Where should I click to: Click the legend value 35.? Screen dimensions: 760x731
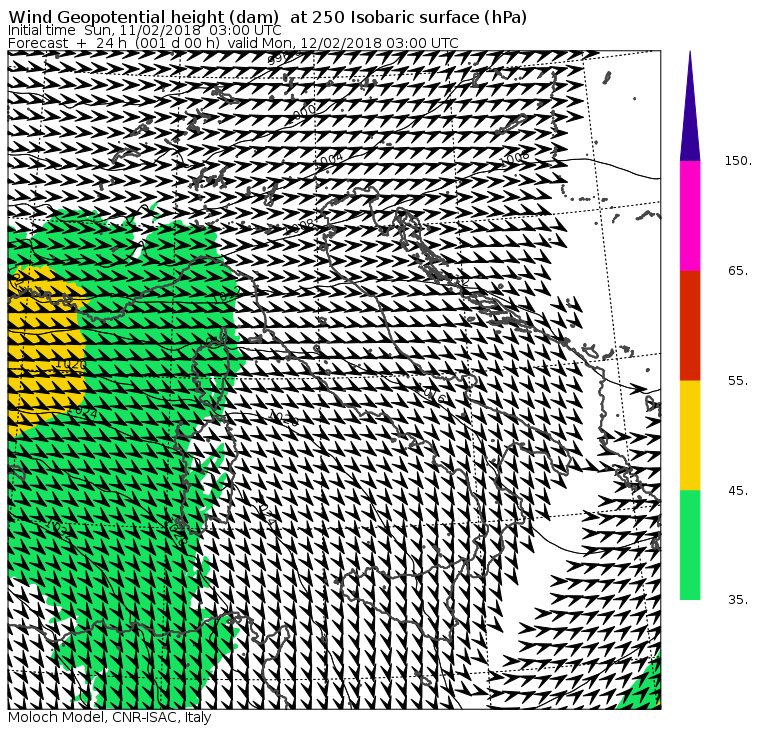click(x=738, y=600)
